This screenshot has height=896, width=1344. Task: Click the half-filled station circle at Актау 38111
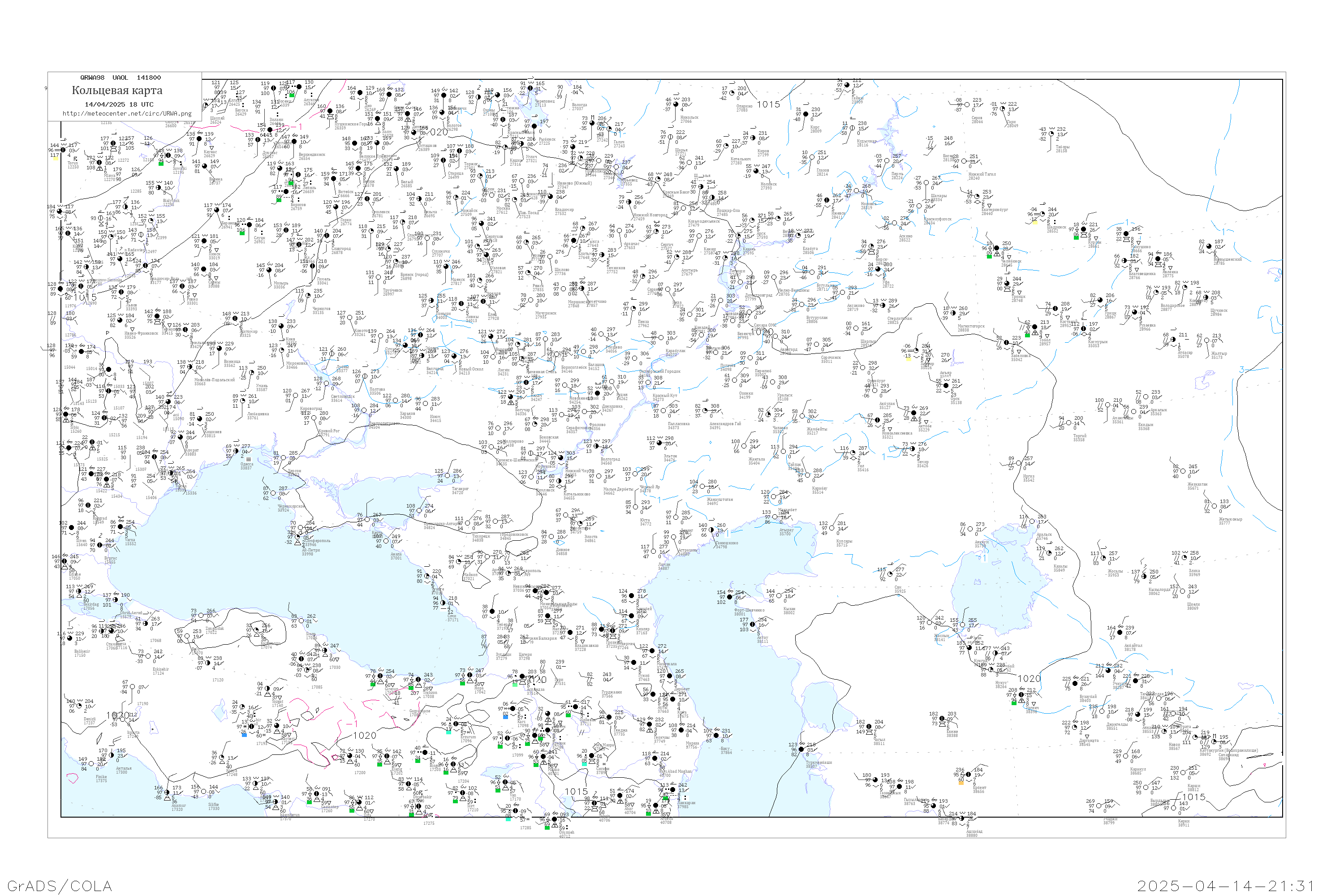pyautogui.click(x=753, y=625)
